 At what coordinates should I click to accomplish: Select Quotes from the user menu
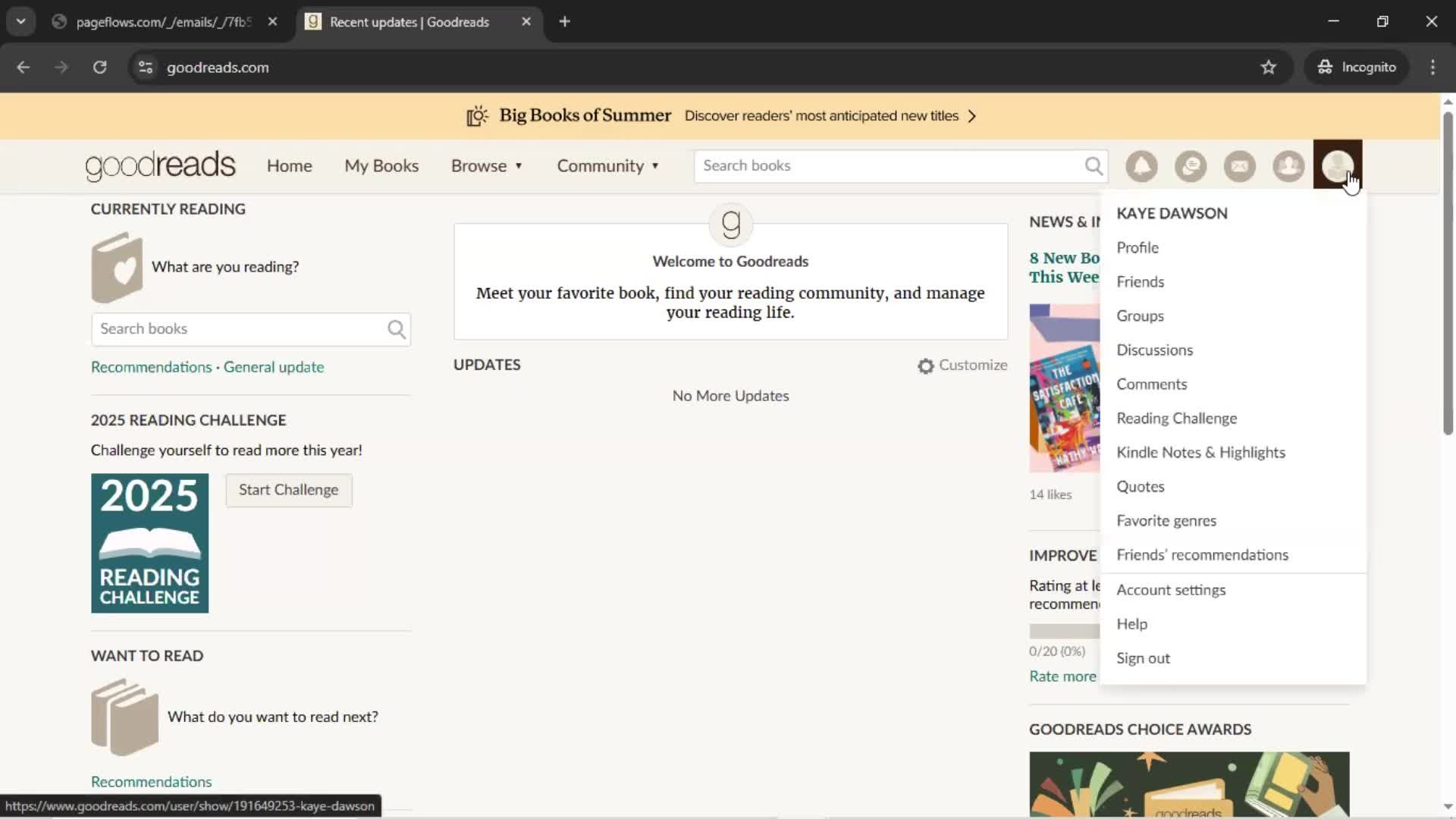point(1140,487)
